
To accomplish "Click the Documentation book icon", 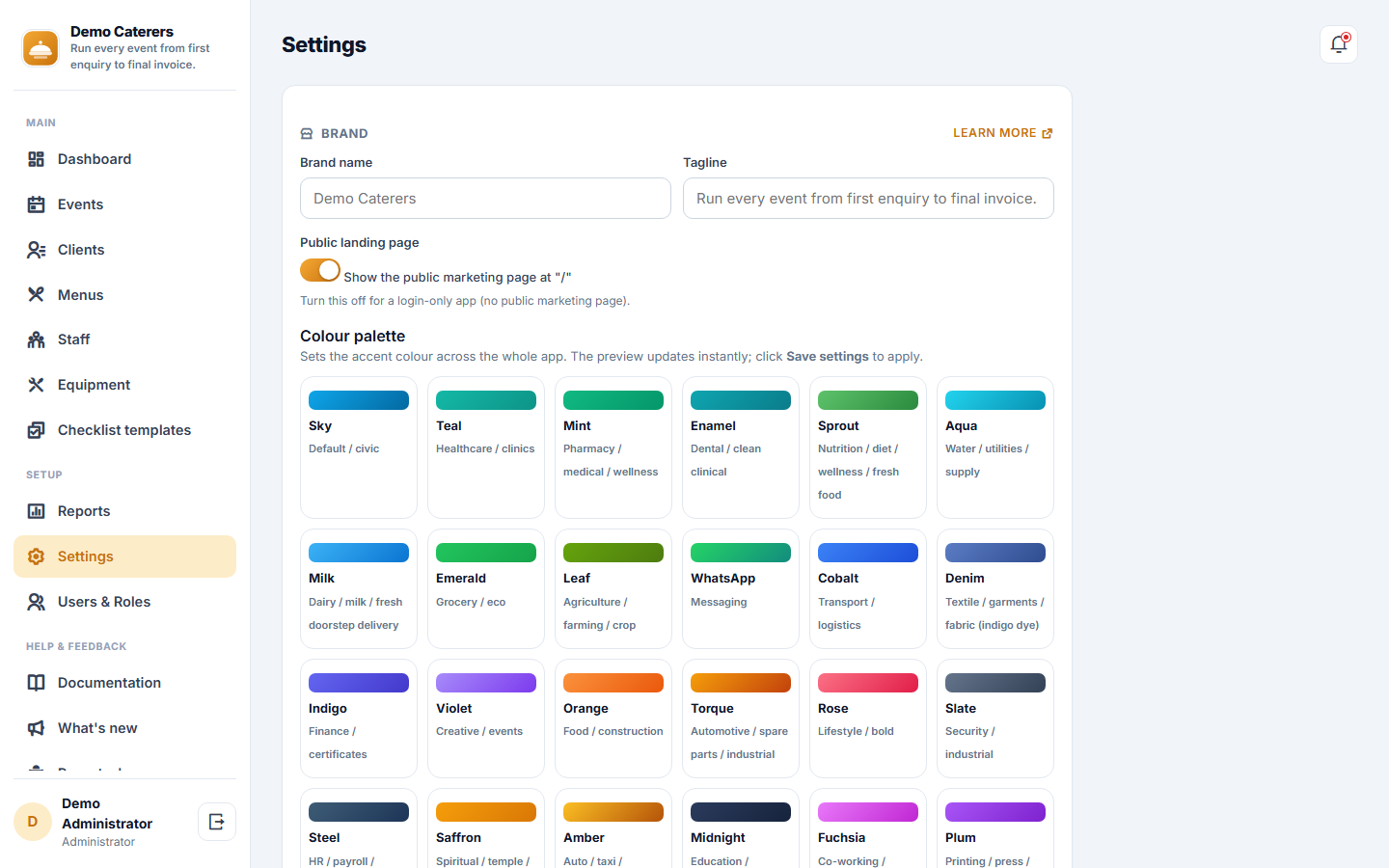I will pos(36,683).
